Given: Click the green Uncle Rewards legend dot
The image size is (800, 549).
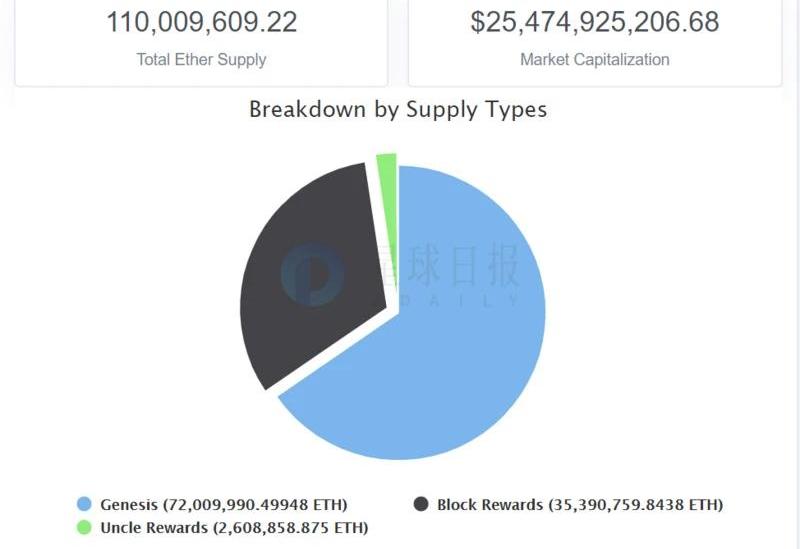Looking at the screenshot, I should click(x=84, y=527).
